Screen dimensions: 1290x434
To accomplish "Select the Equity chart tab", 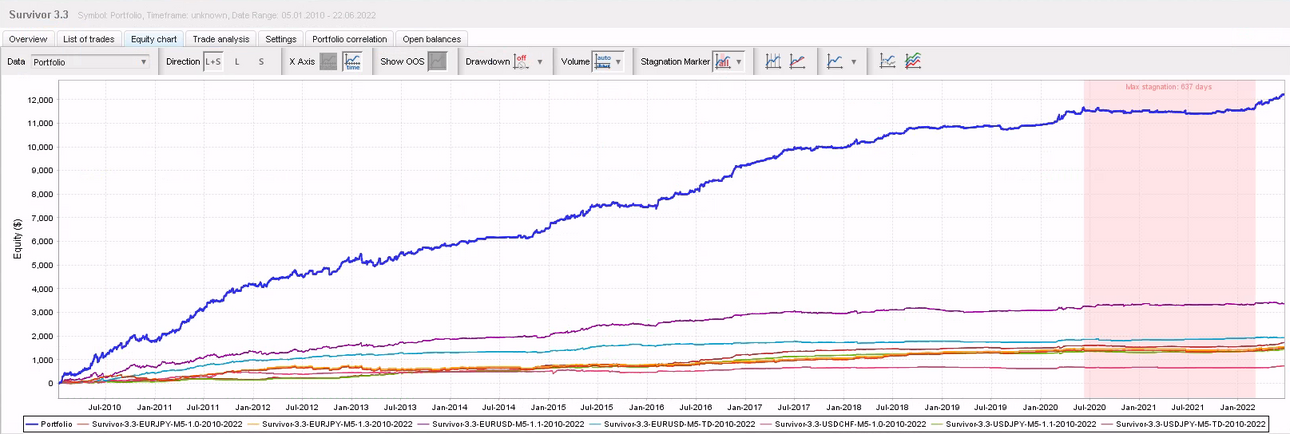I will tap(155, 39).
